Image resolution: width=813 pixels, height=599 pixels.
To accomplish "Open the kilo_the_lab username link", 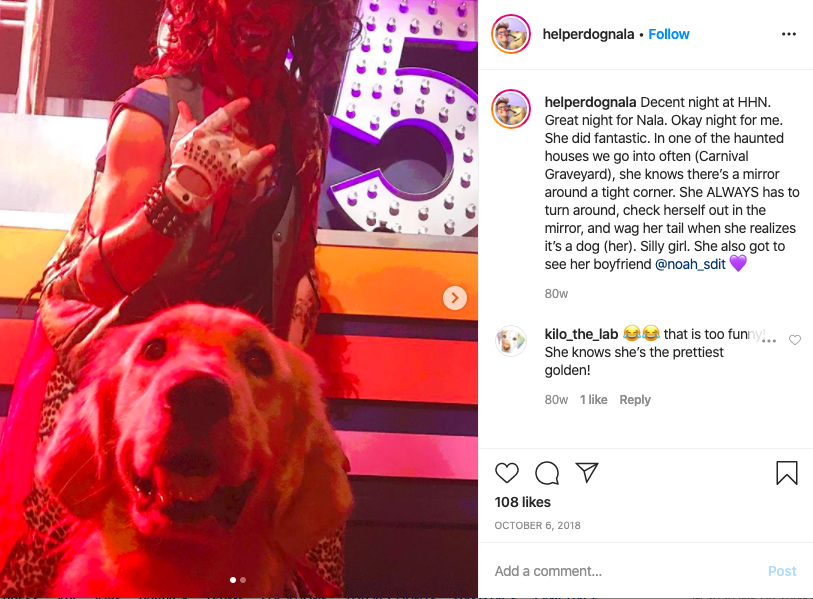I will [581, 335].
